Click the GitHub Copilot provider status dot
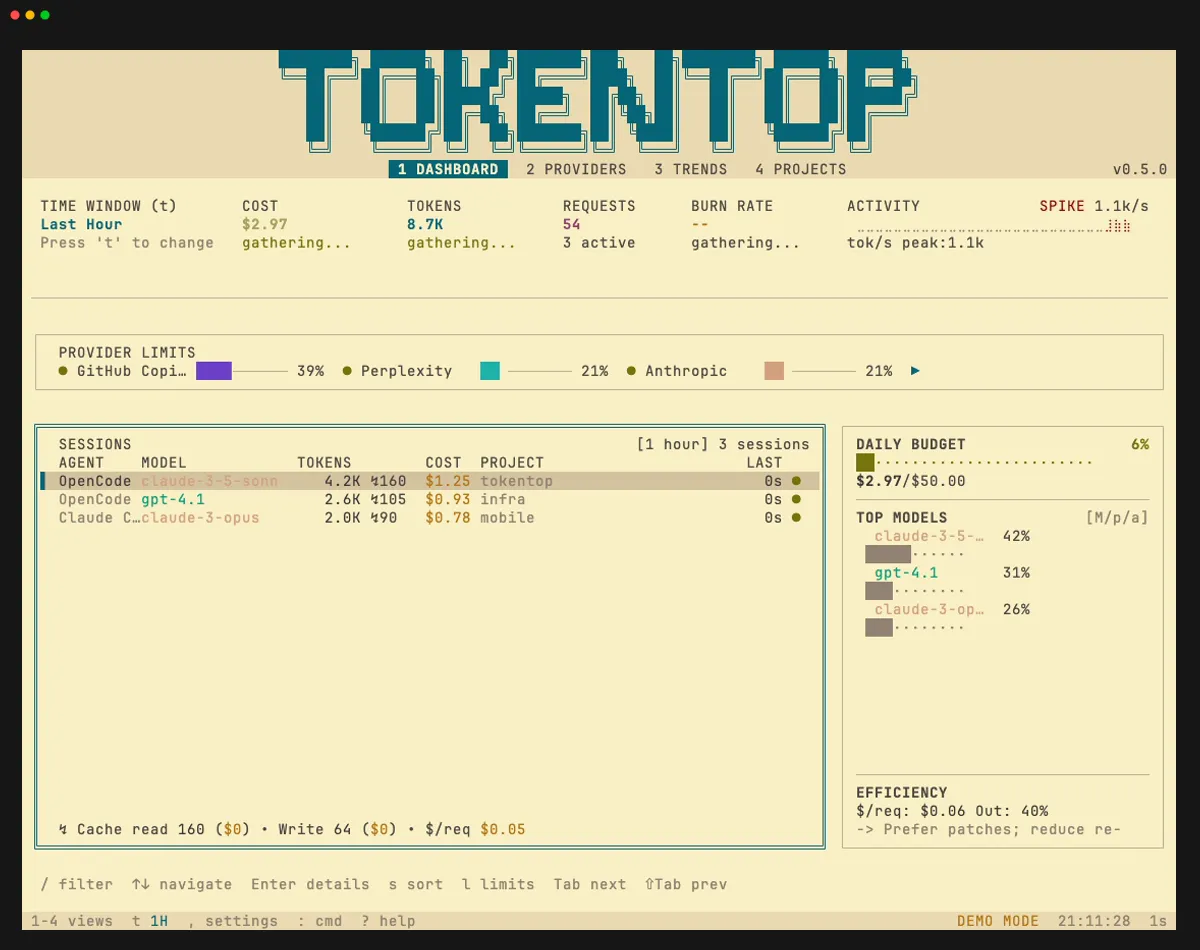This screenshot has height=950, width=1200. click(x=62, y=370)
